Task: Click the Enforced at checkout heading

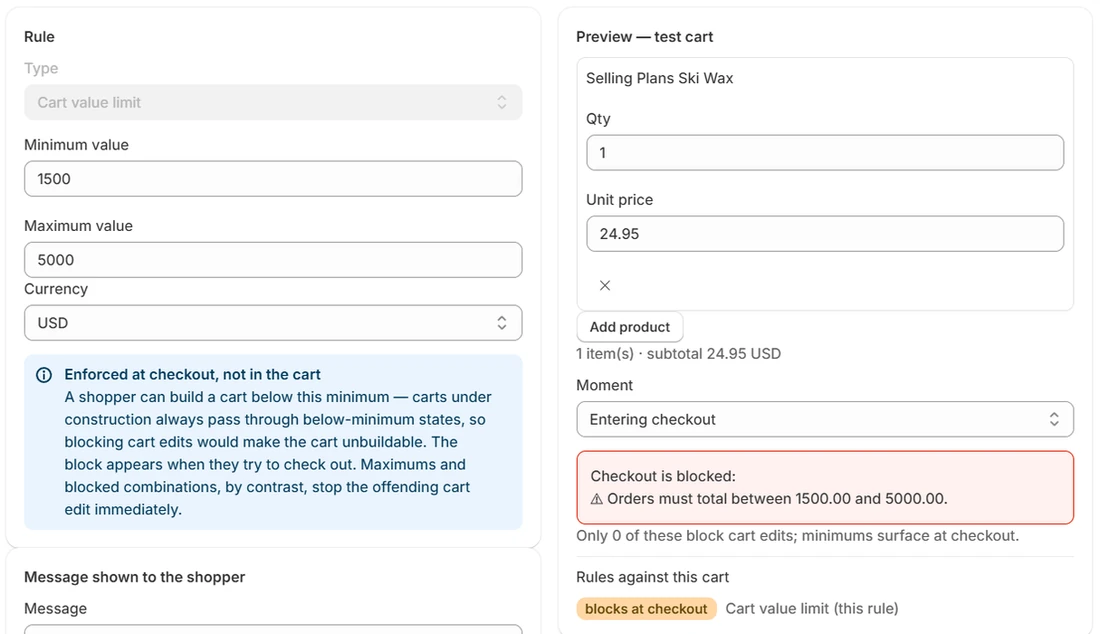Action: [192, 375]
